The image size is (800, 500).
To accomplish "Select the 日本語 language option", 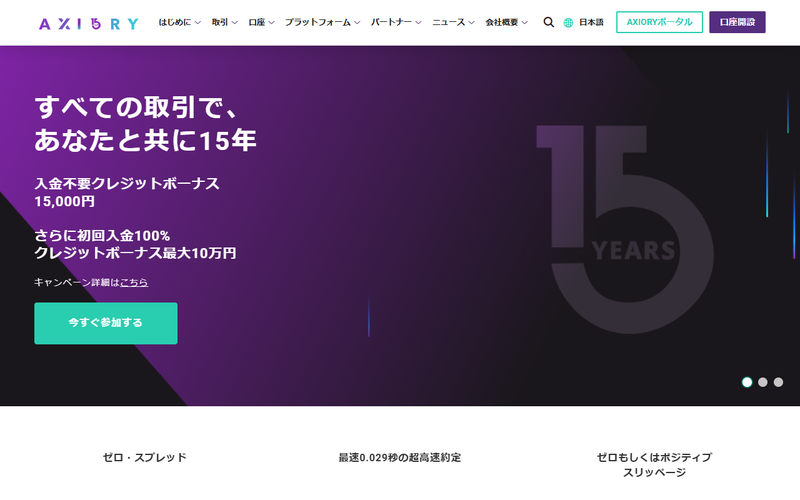I will (591, 22).
